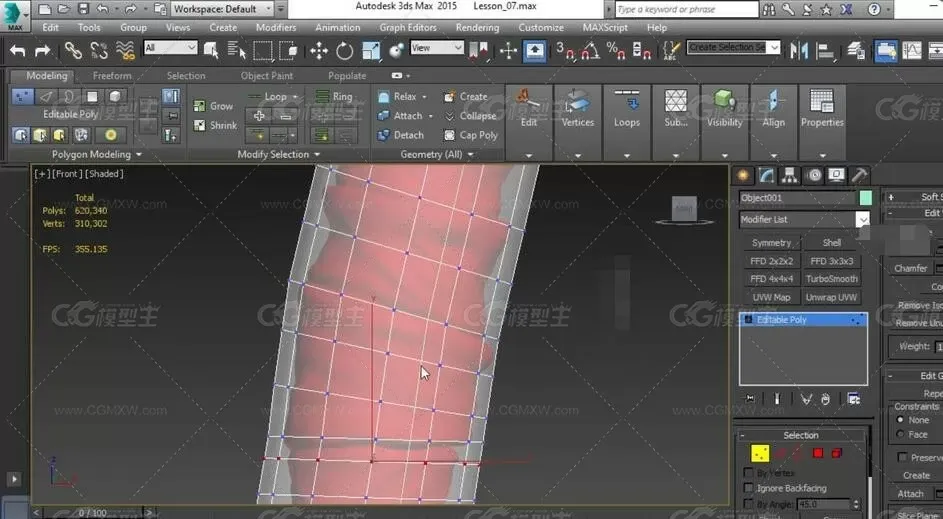
Task: Select the None constraint radio button
Action: coord(900,420)
